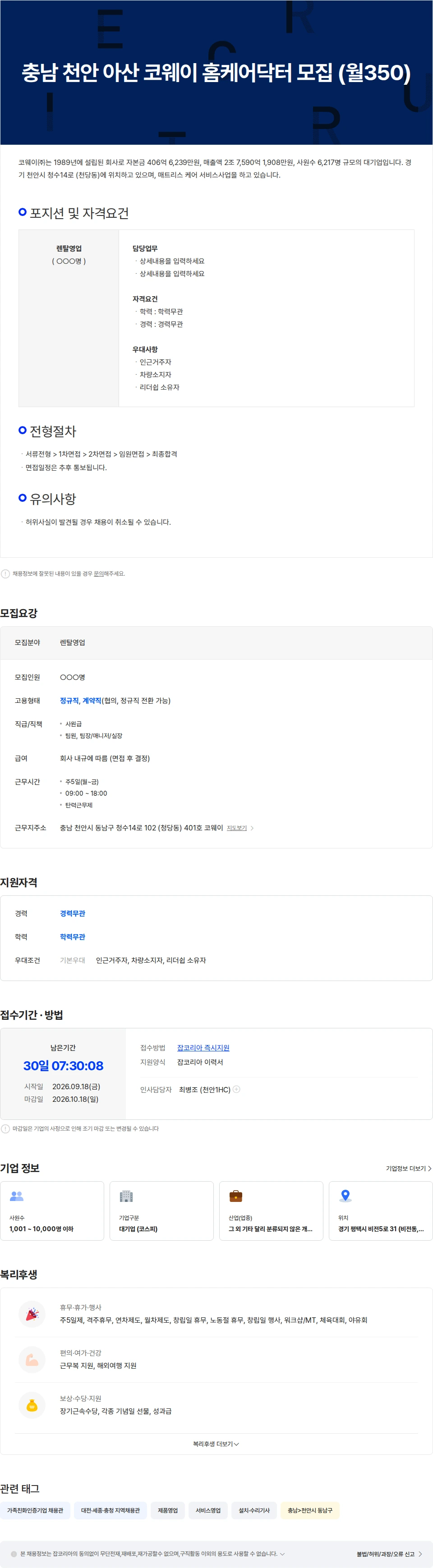Click the 회사 내규에 따름 salary text
Viewport: 433px width, 1568px height.
105,758
